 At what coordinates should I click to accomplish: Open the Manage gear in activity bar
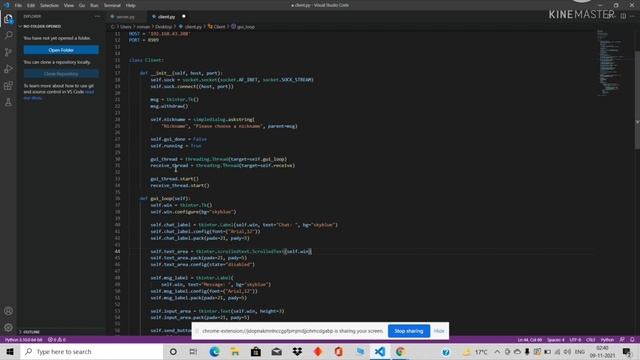pyautogui.click(x=8, y=327)
